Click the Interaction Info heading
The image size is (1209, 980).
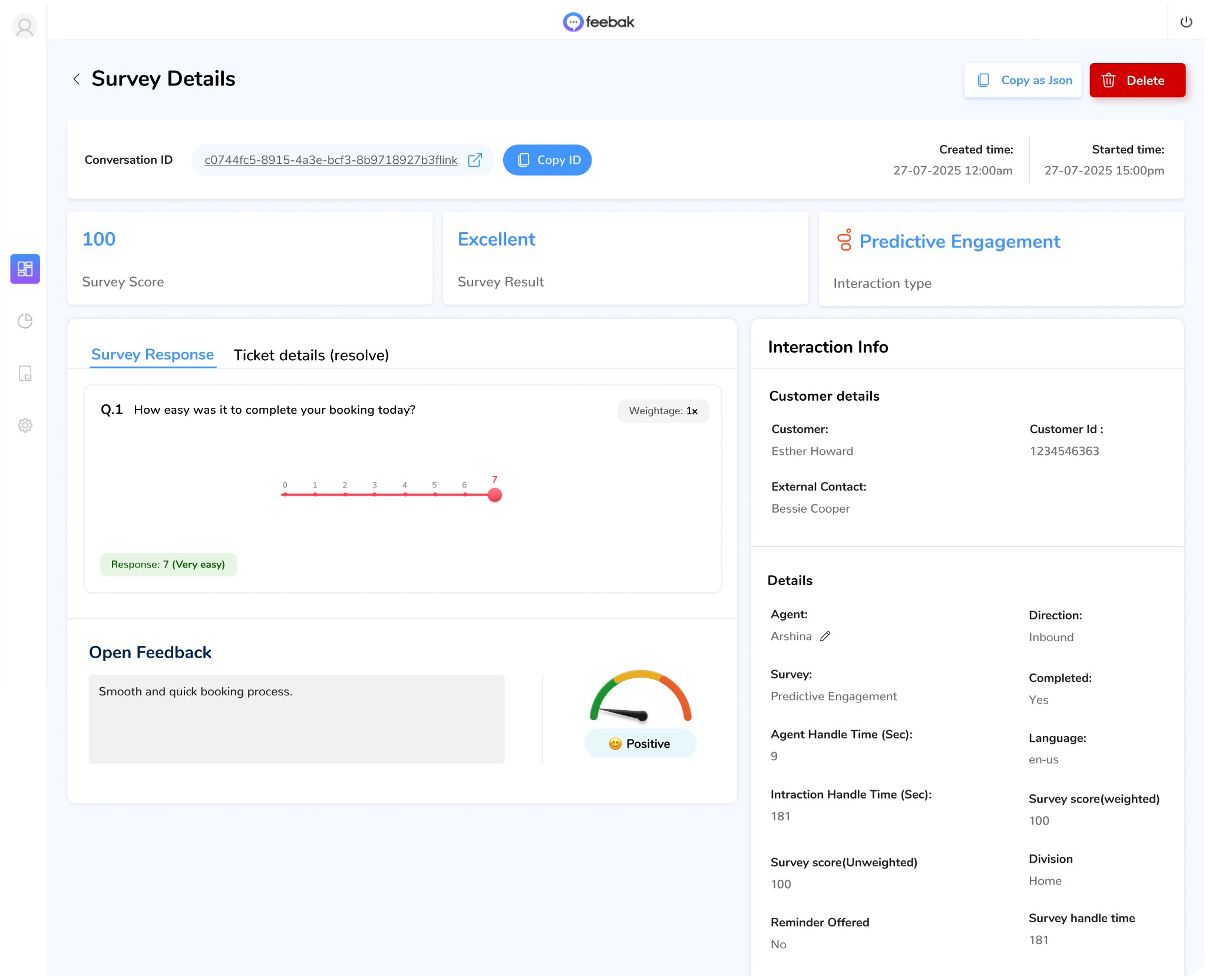coord(828,347)
